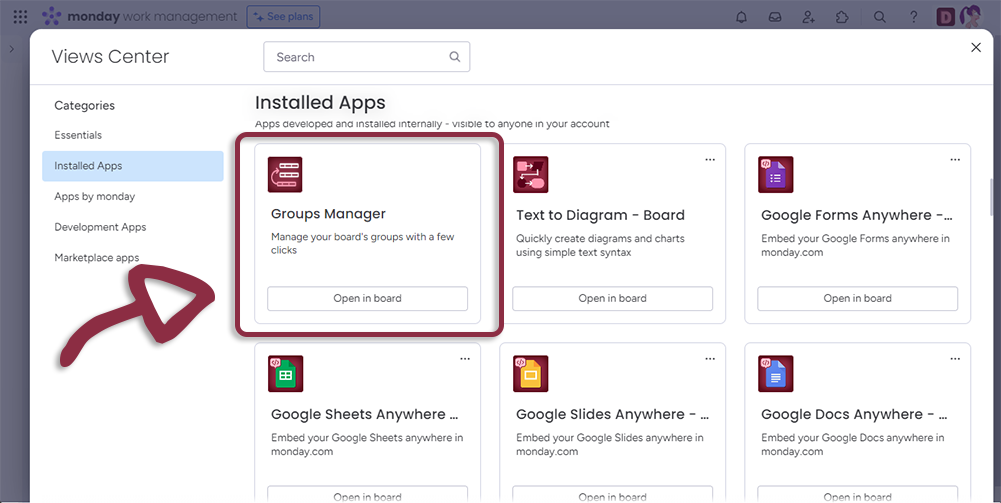This screenshot has height=503, width=1001.
Task: Click the Text to Diagram app icon
Action: 530,175
